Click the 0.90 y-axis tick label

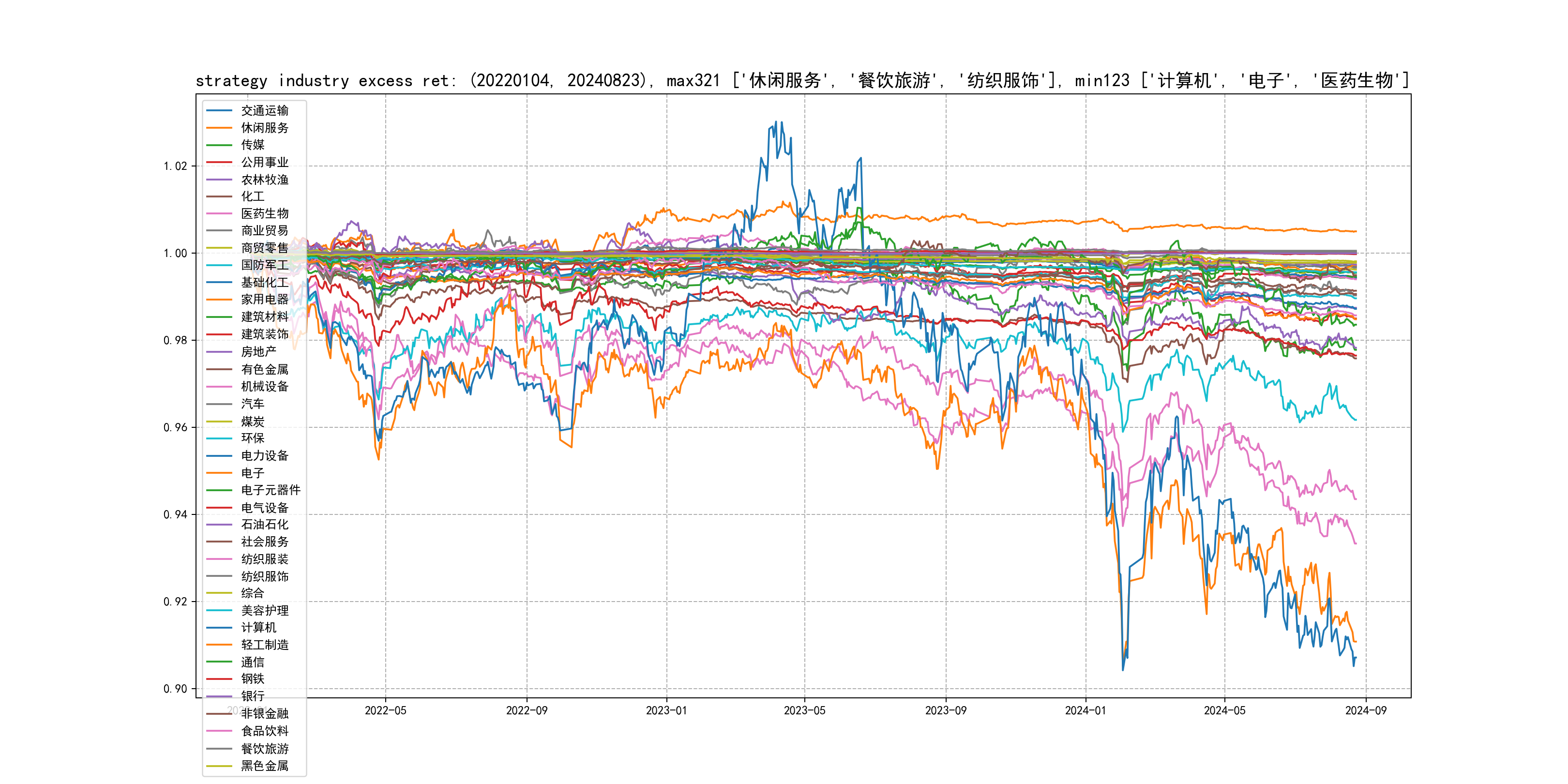(x=175, y=689)
